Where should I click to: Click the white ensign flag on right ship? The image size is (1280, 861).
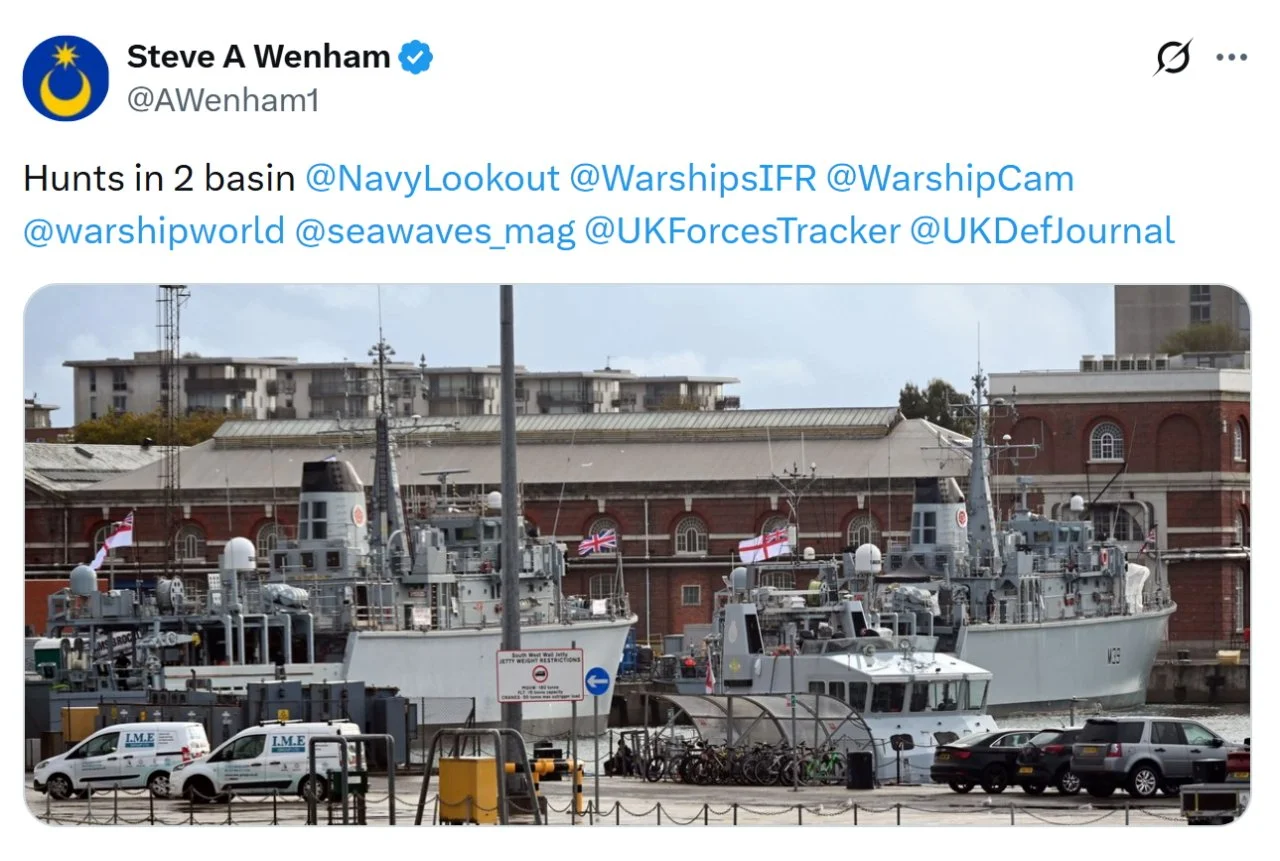[765, 545]
